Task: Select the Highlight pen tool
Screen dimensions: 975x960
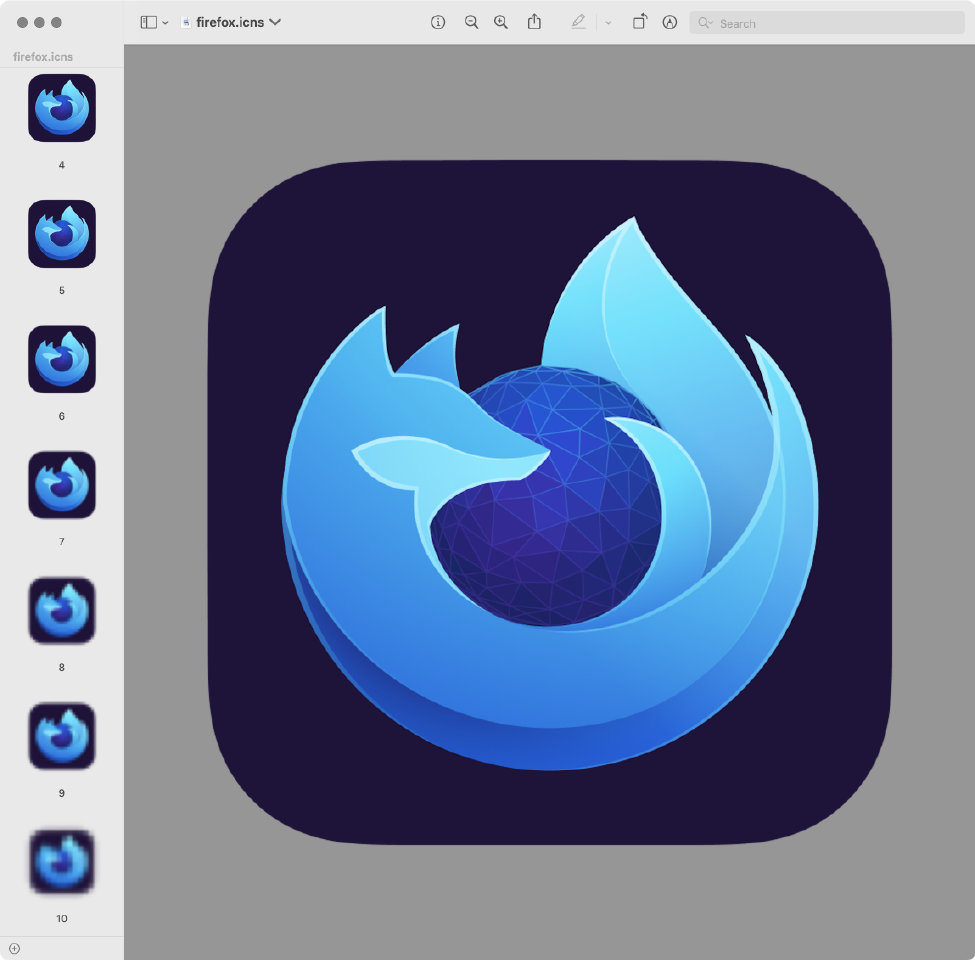Action: pos(578,22)
